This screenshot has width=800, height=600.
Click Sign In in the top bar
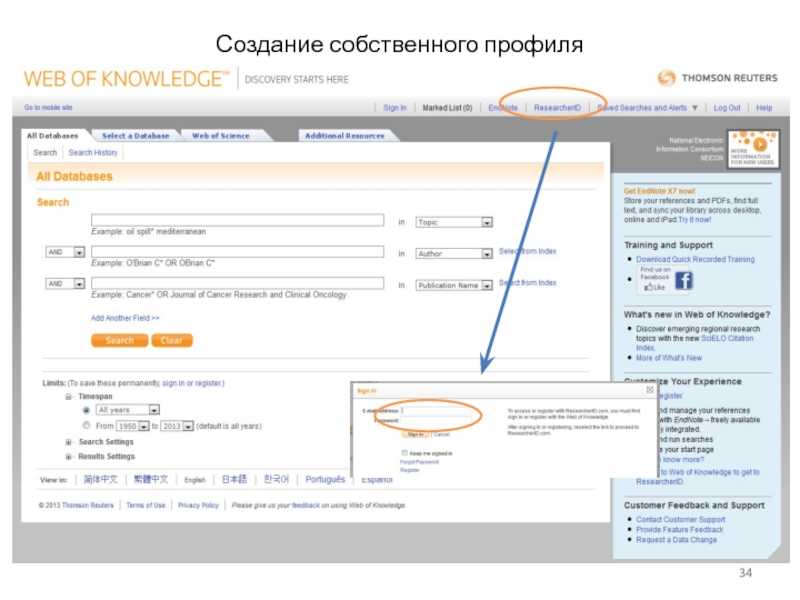pyautogui.click(x=395, y=108)
